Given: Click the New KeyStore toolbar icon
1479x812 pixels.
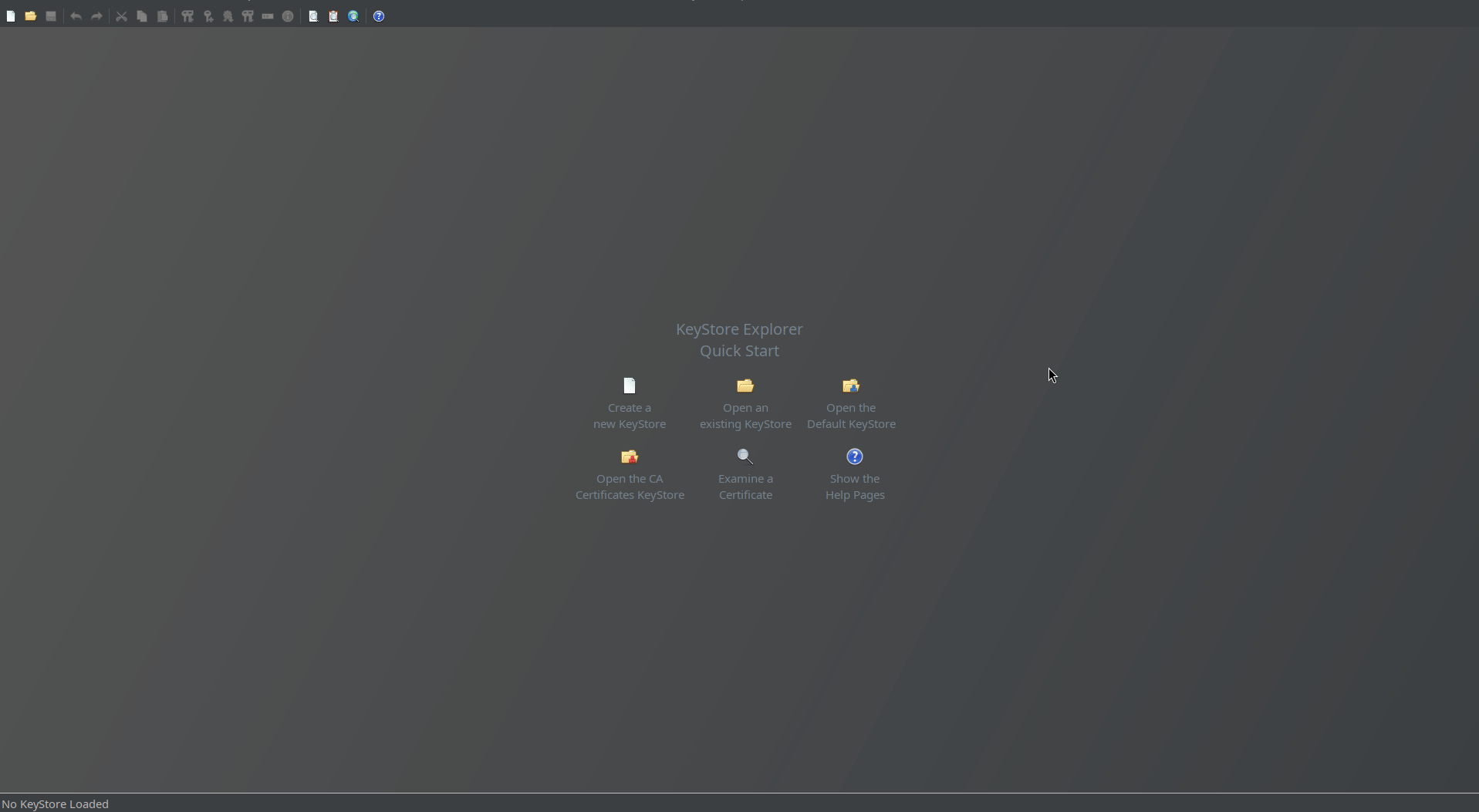Looking at the screenshot, I should (11, 16).
